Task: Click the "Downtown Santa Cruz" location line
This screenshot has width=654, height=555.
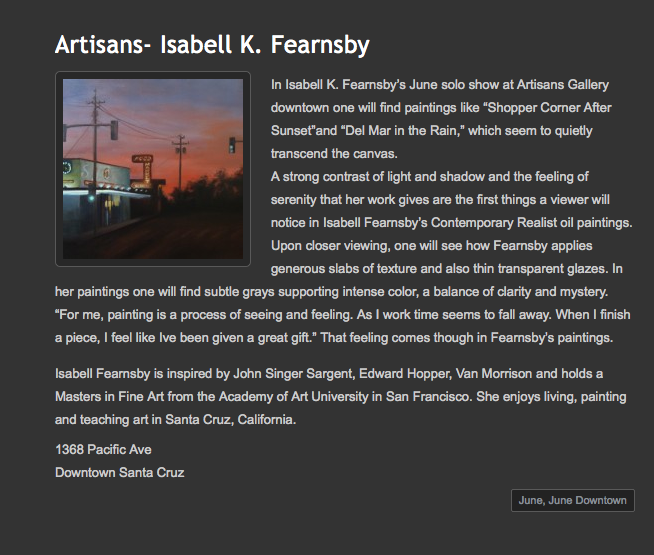Action: (x=119, y=472)
